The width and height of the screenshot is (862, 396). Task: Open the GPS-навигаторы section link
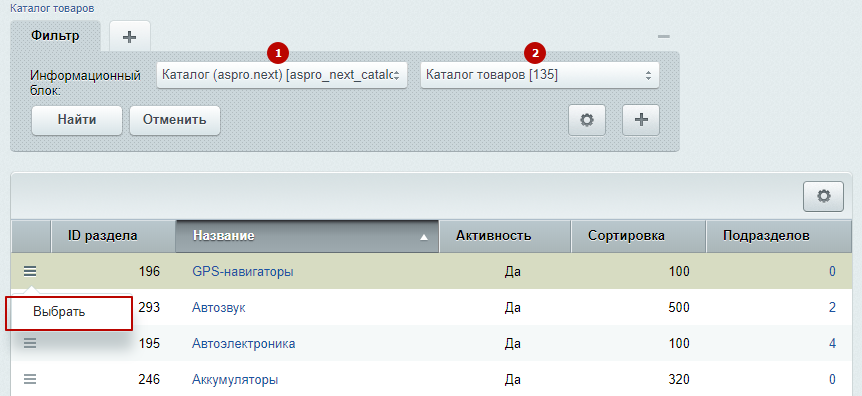(x=242, y=271)
